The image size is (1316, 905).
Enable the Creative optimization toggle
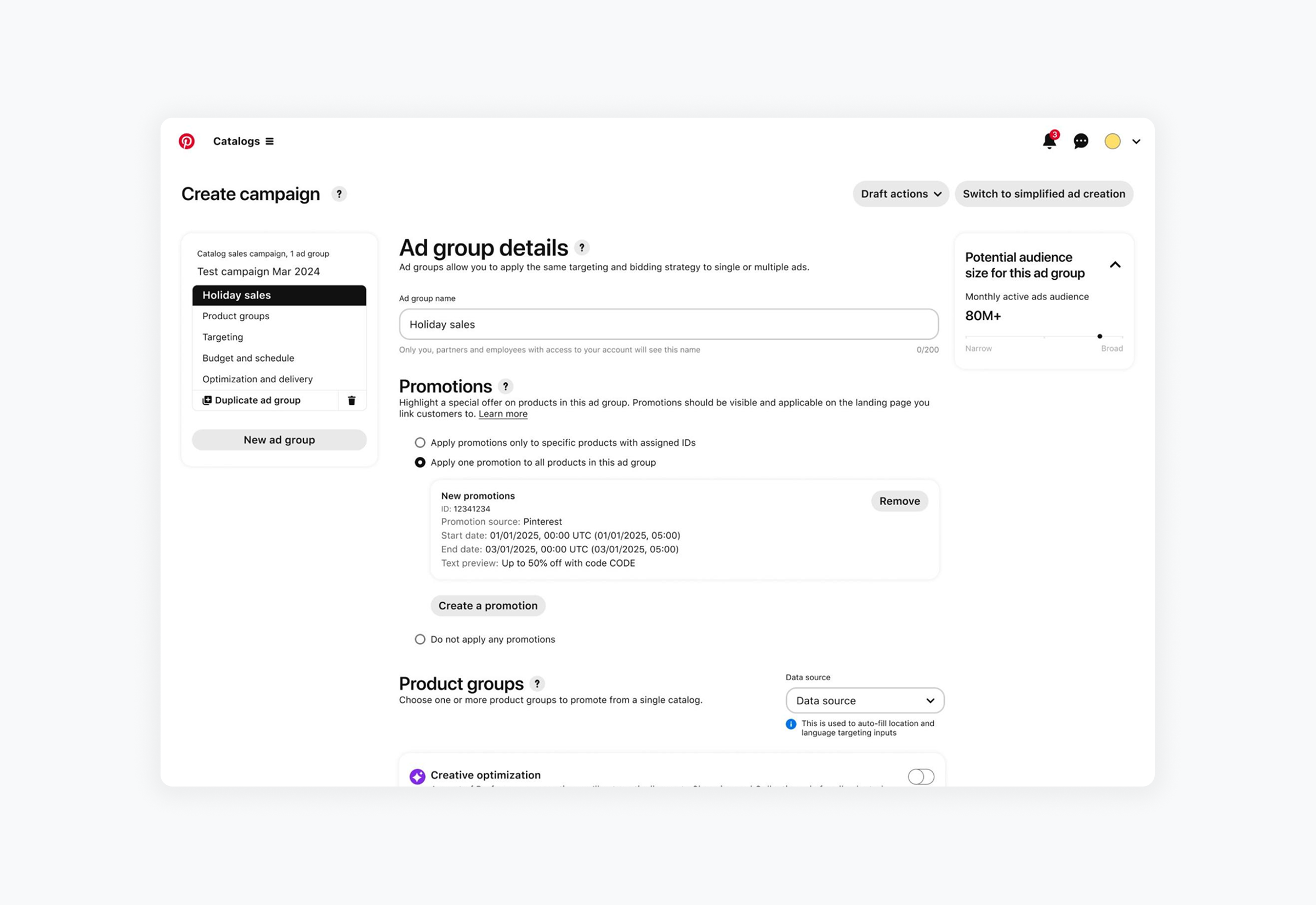click(x=921, y=776)
